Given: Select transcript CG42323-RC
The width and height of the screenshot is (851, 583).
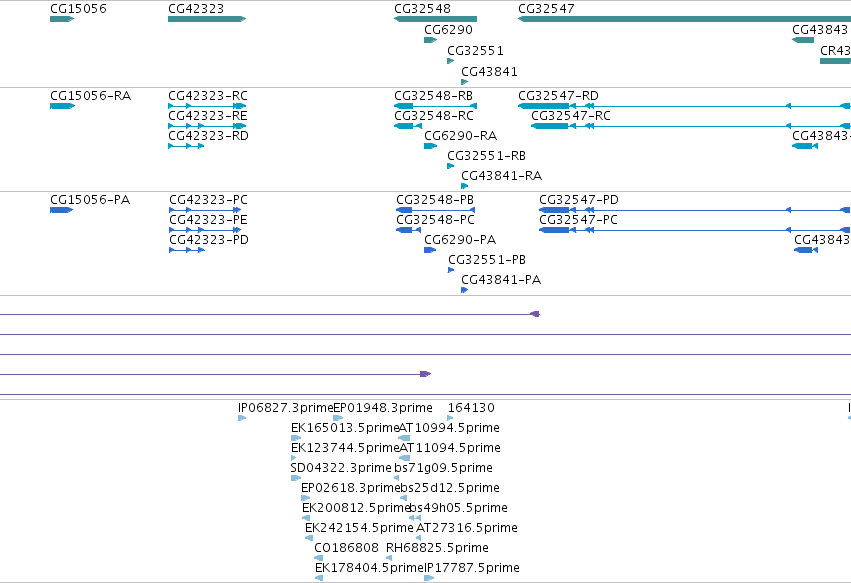Looking at the screenshot, I should [207, 106].
